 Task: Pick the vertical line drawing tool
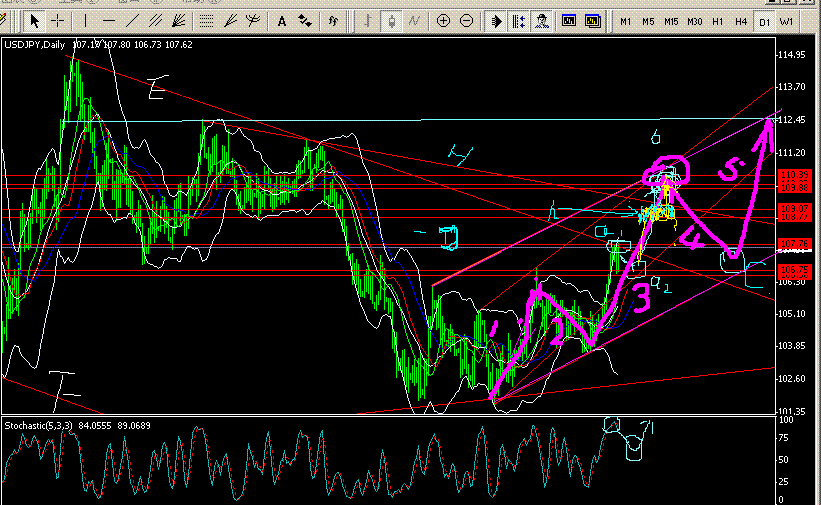(x=85, y=20)
